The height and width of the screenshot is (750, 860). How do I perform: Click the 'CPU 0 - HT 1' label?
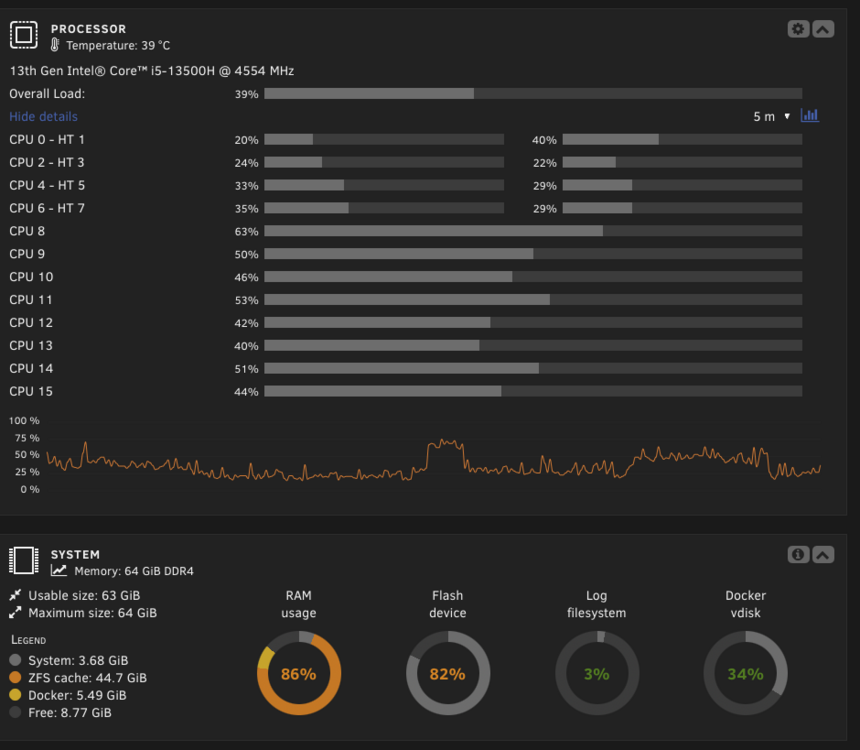[x=47, y=139]
